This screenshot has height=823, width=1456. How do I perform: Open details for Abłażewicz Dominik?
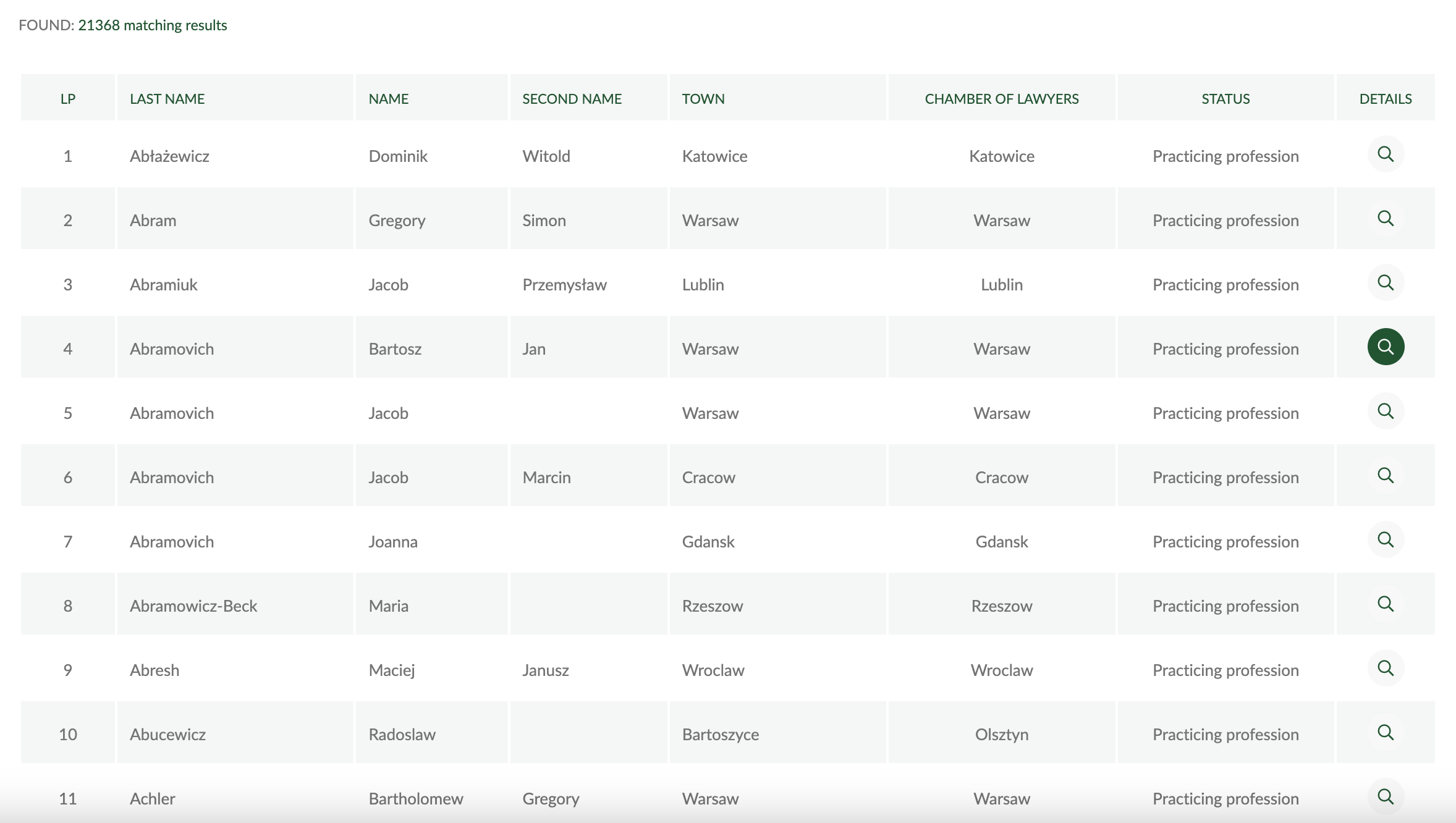coord(1386,154)
